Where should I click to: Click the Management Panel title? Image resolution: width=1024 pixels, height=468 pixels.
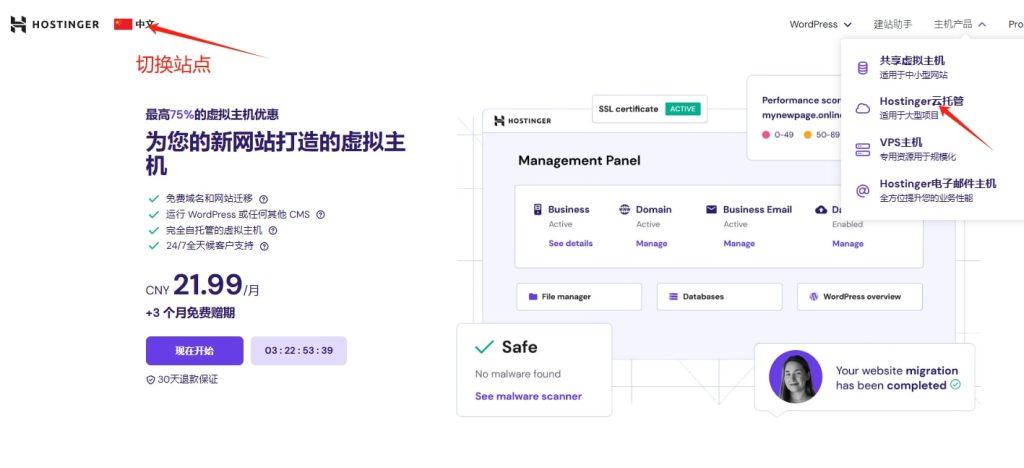579,161
